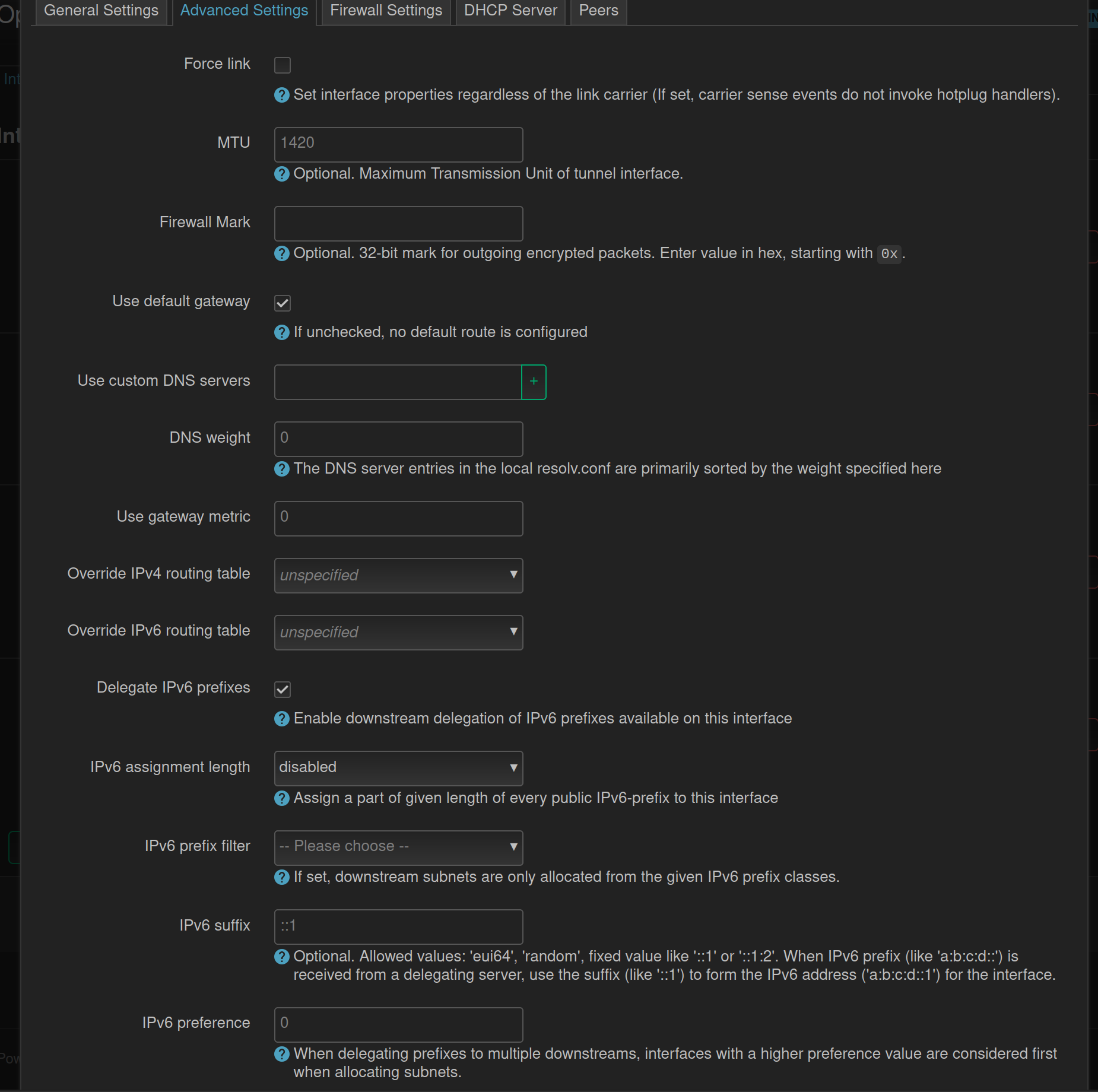Click the 'Force link' label
1098x1092 pixels.
217,64
